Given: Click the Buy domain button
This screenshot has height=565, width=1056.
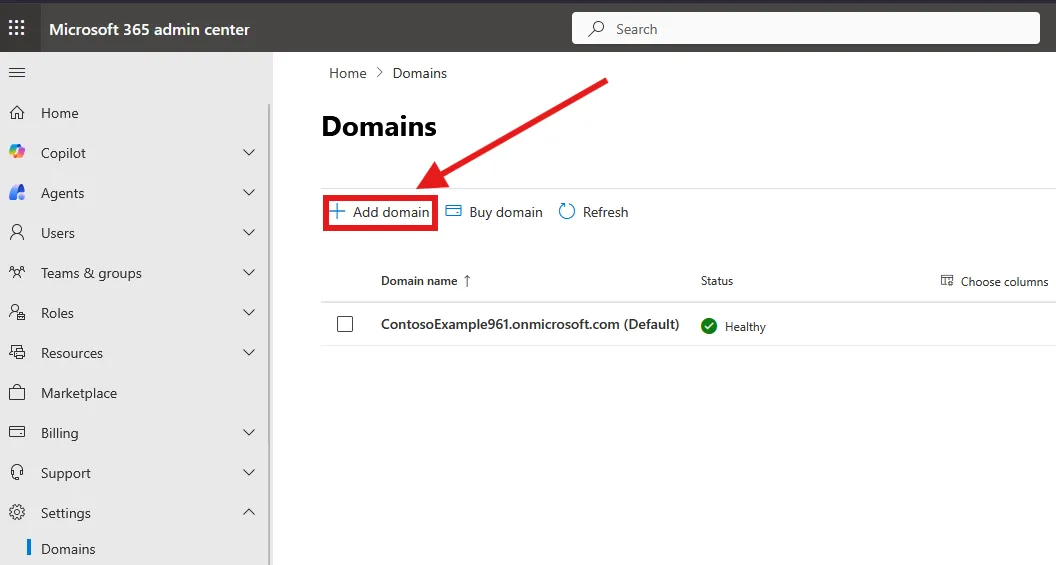Looking at the screenshot, I should (x=494, y=212).
